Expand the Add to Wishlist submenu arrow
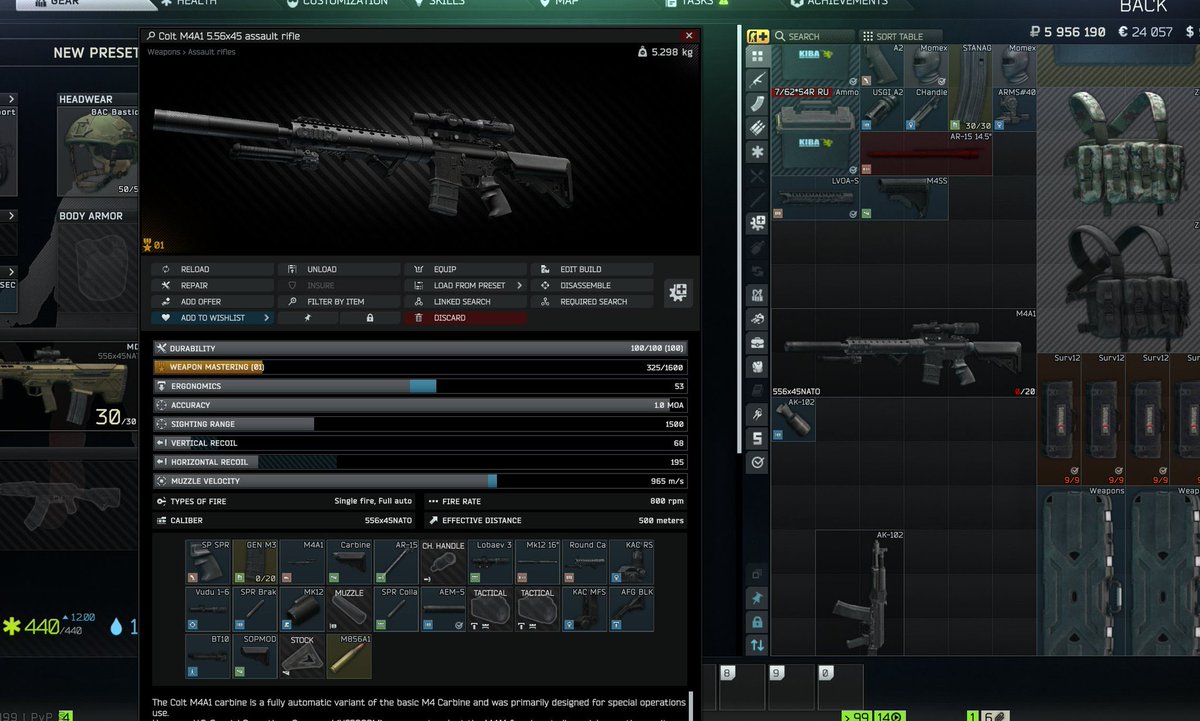 266,318
